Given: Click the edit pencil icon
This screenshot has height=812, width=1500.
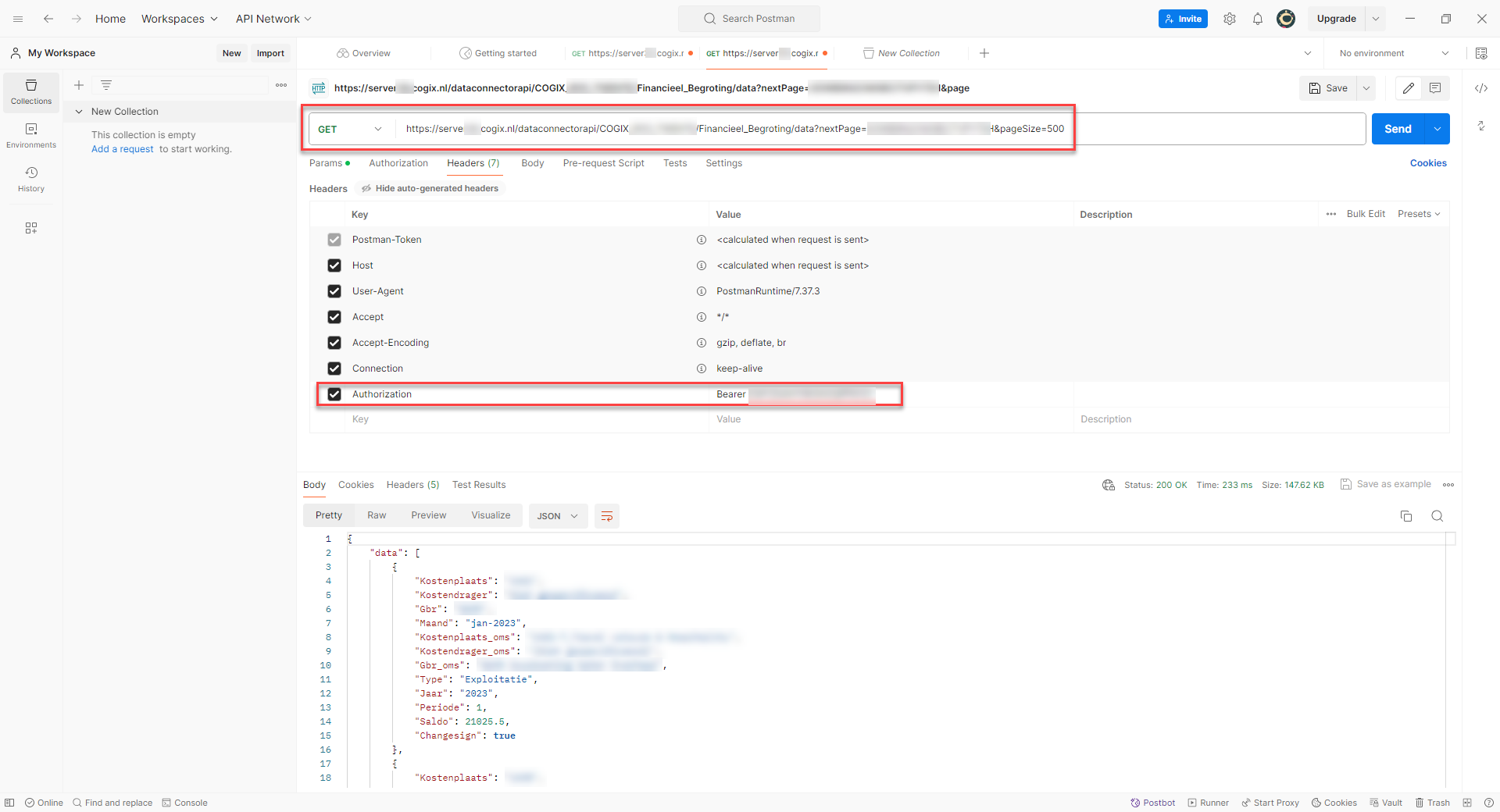Looking at the screenshot, I should [x=1409, y=88].
